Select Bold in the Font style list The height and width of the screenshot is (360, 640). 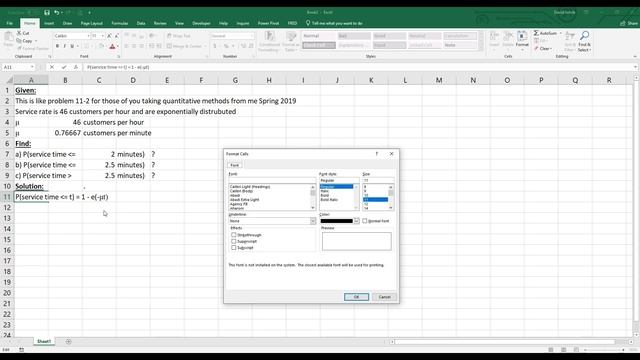325,196
